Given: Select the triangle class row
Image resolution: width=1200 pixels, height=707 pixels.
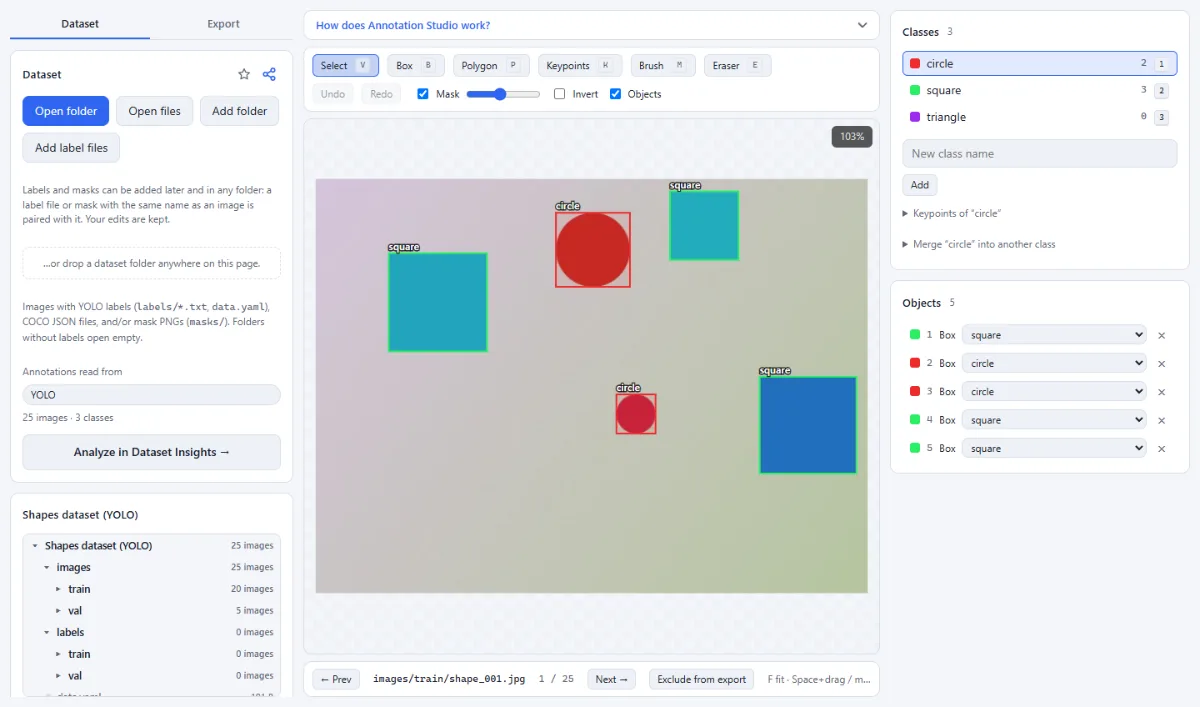Looking at the screenshot, I should [x=1040, y=117].
